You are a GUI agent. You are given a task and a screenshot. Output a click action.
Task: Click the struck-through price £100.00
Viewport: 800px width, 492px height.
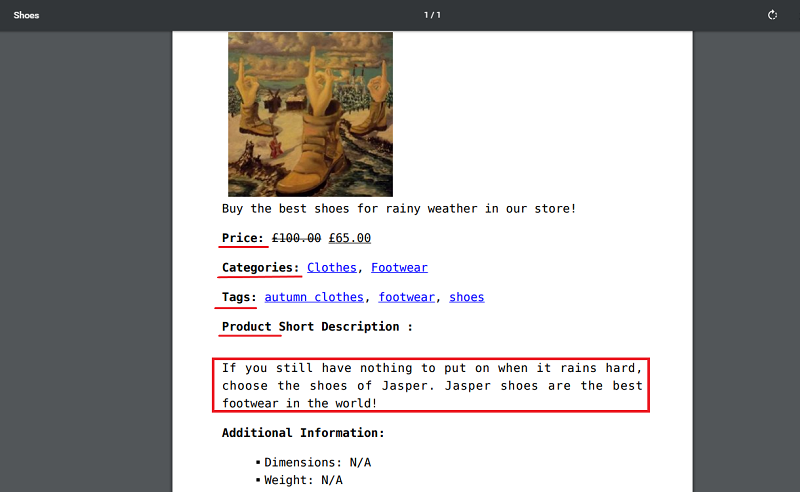click(x=296, y=238)
